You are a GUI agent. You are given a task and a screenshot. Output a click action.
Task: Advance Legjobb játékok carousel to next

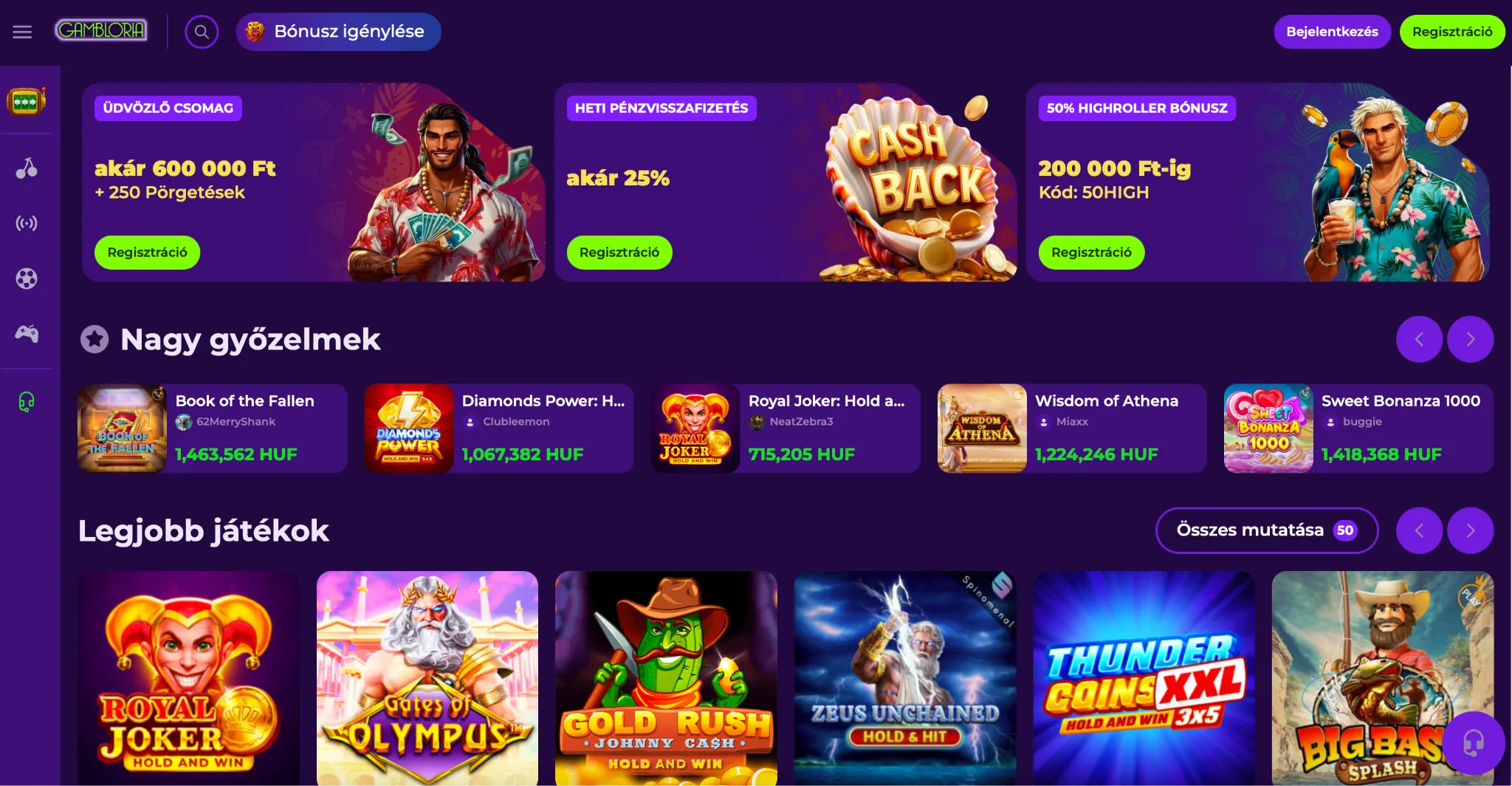(1470, 530)
